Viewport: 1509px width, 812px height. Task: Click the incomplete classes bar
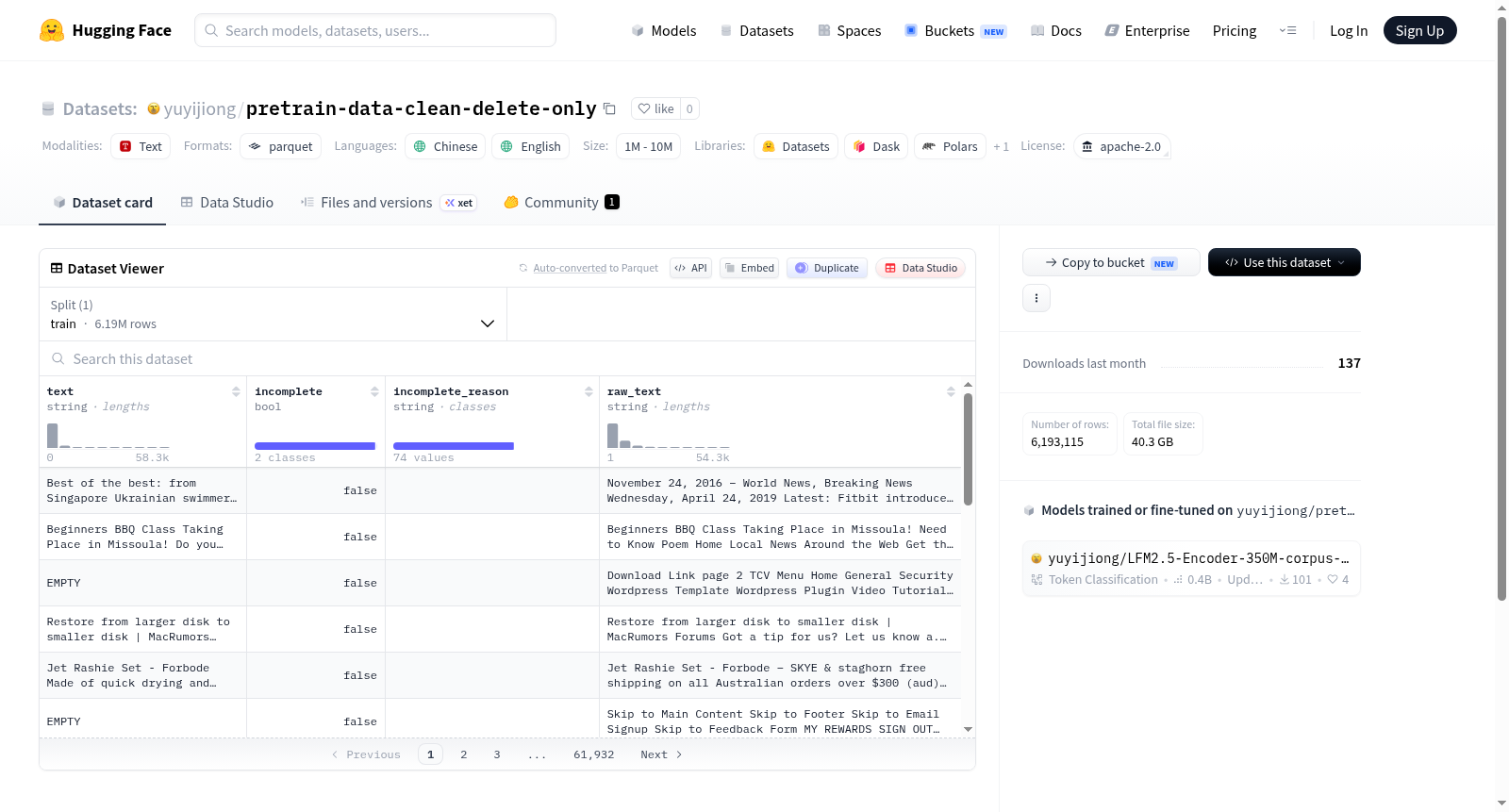(x=315, y=446)
